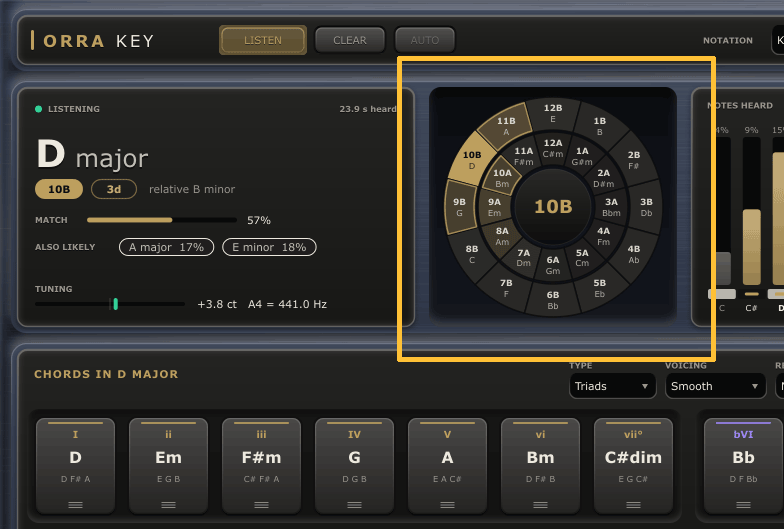The height and width of the screenshot is (529, 784).
Task: Click the tuning offset slider handle
Action: (x=116, y=304)
